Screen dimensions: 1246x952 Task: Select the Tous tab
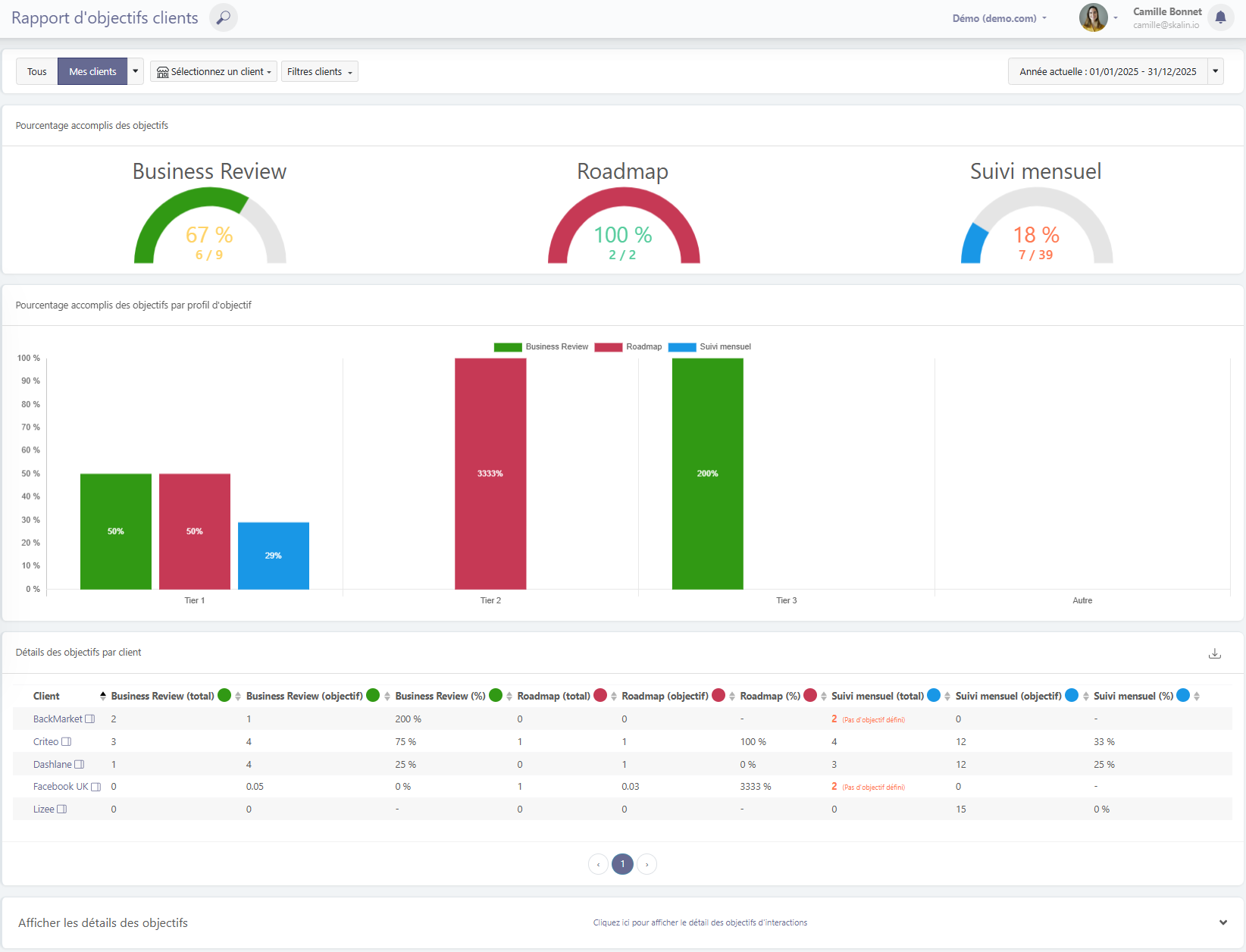click(x=37, y=72)
